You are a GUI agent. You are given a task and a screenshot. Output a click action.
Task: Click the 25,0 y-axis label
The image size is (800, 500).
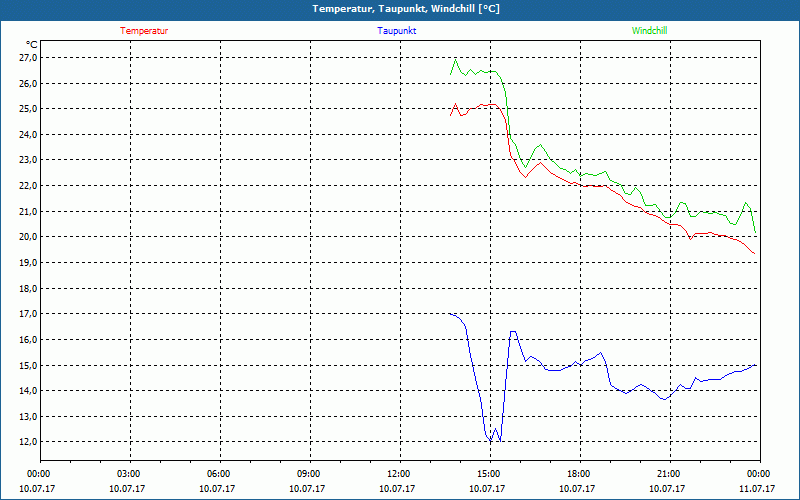click(28, 109)
